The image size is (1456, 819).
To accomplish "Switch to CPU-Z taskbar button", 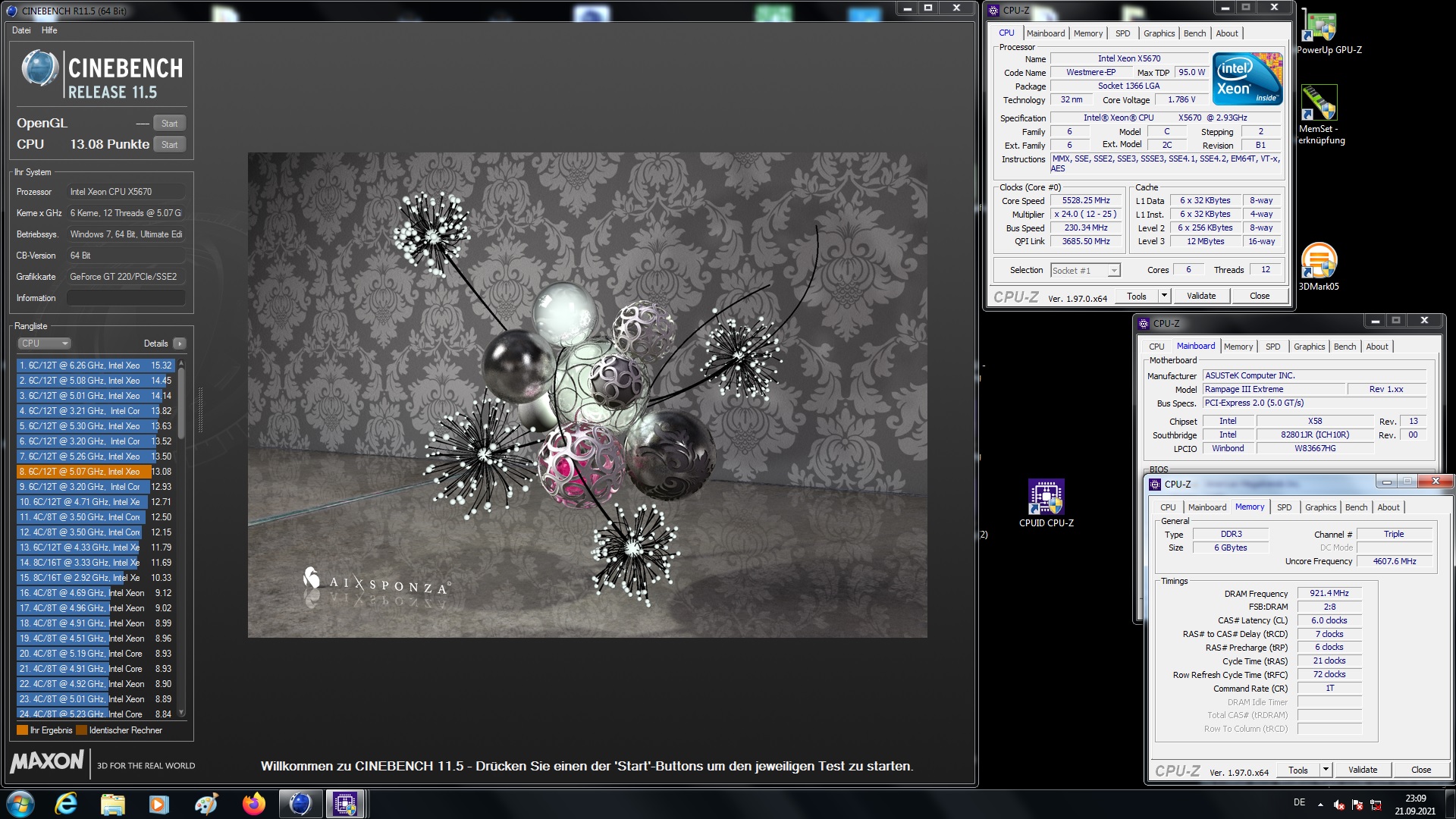I will (346, 804).
